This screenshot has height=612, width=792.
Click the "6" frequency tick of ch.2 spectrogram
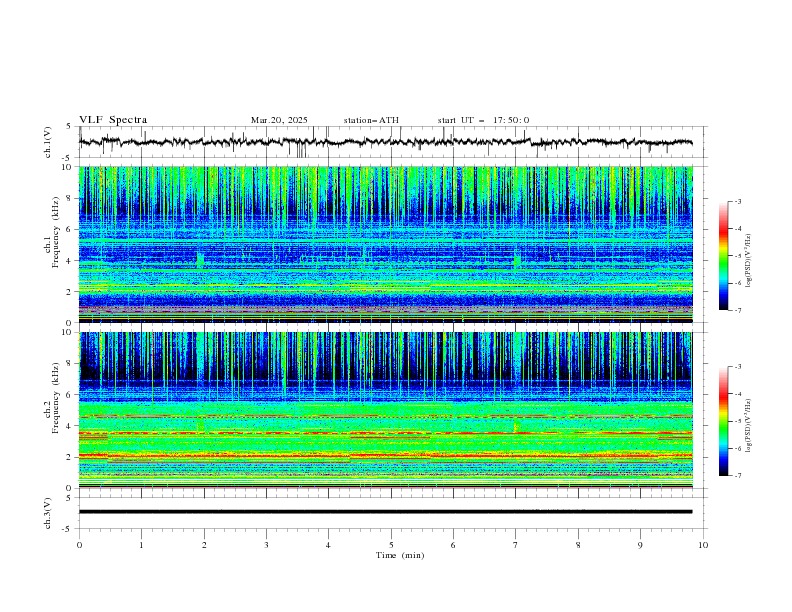click(70, 394)
